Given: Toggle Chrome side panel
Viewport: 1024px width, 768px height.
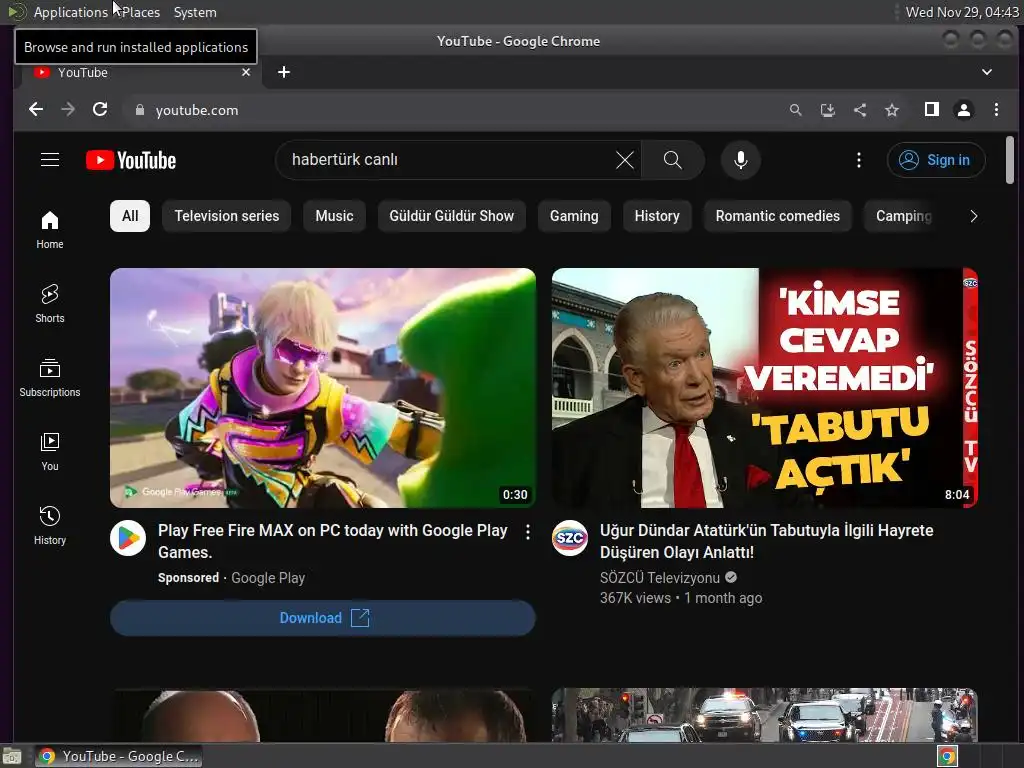Looking at the screenshot, I should 932,110.
